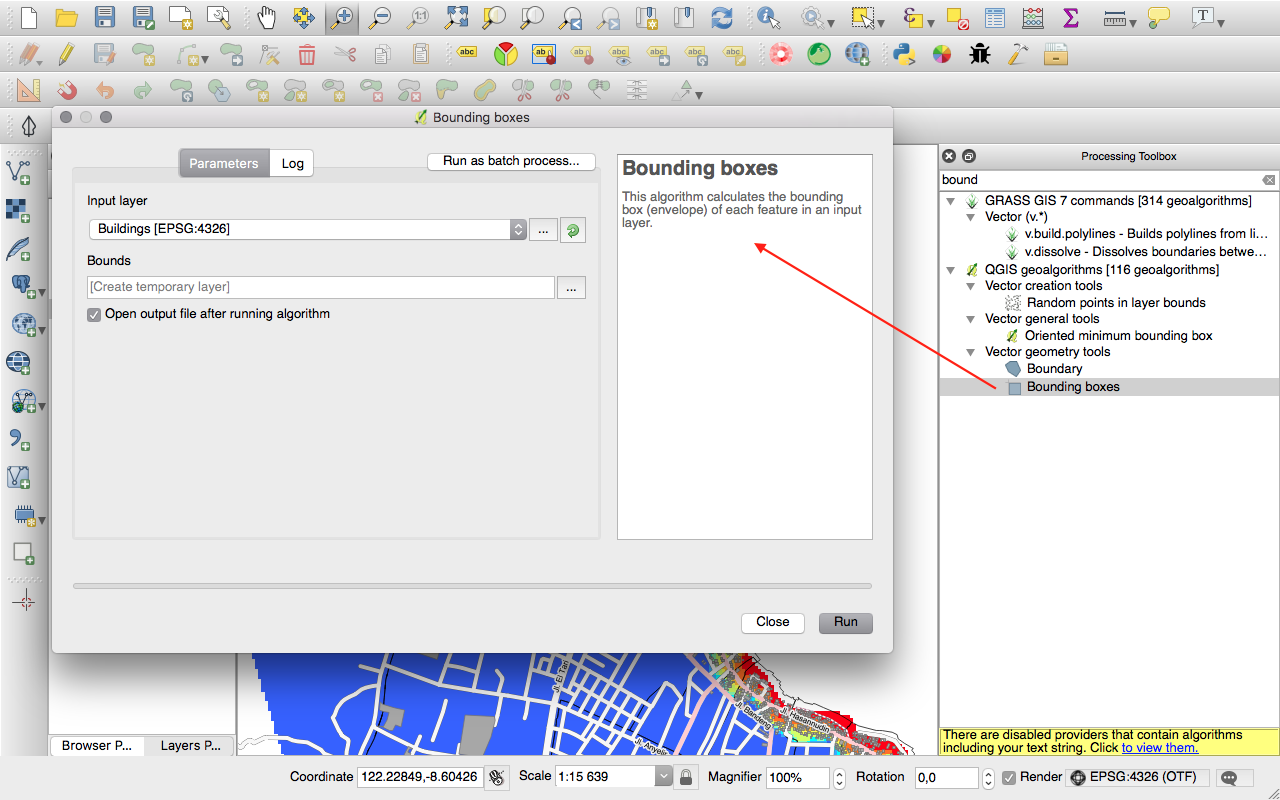The image size is (1280, 800).
Task: Click Zoom Full extent arrows icon
Action: point(456,17)
